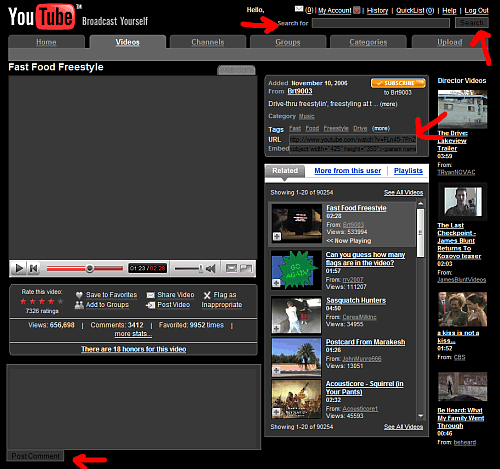Add flags video thumbnail to QuickList plus icon
This screenshot has height=469, width=500.
(276, 283)
